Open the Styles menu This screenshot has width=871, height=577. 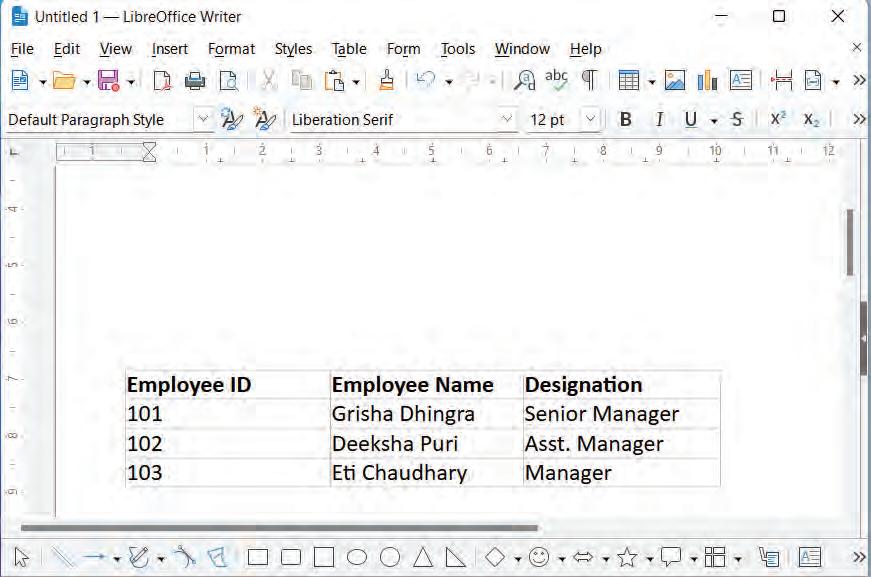point(293,49)
